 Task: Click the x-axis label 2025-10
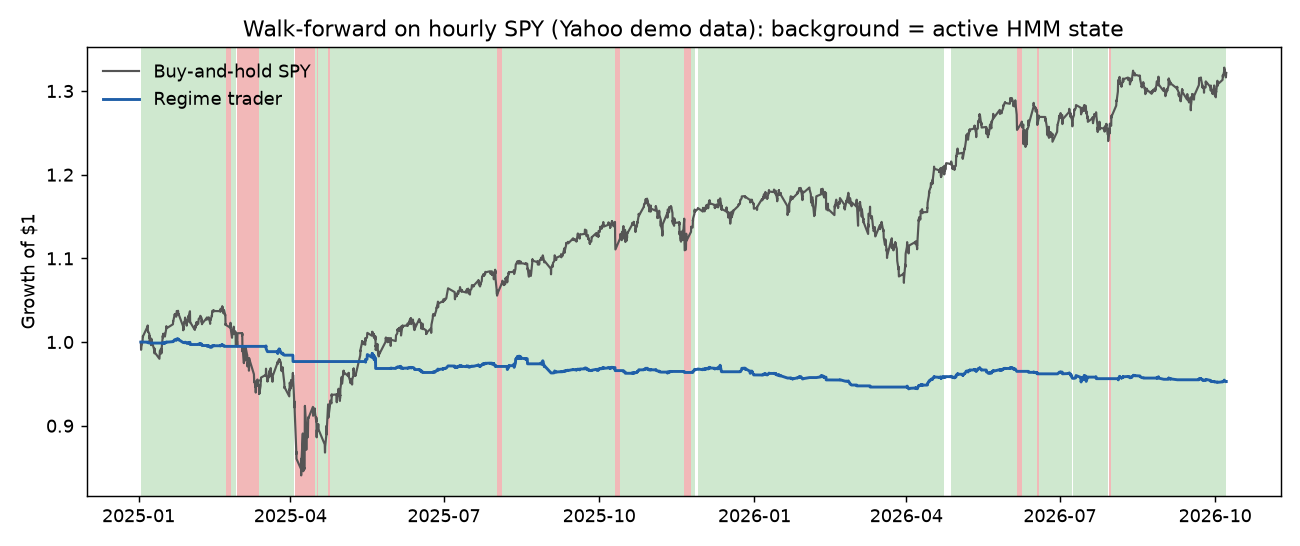599,517
